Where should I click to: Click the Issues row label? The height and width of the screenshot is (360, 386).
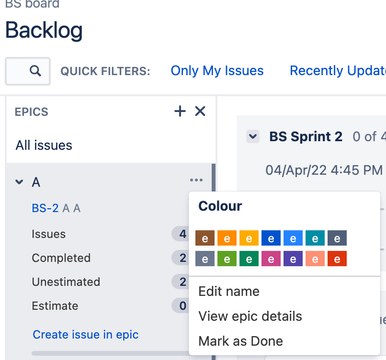(48, 234)
